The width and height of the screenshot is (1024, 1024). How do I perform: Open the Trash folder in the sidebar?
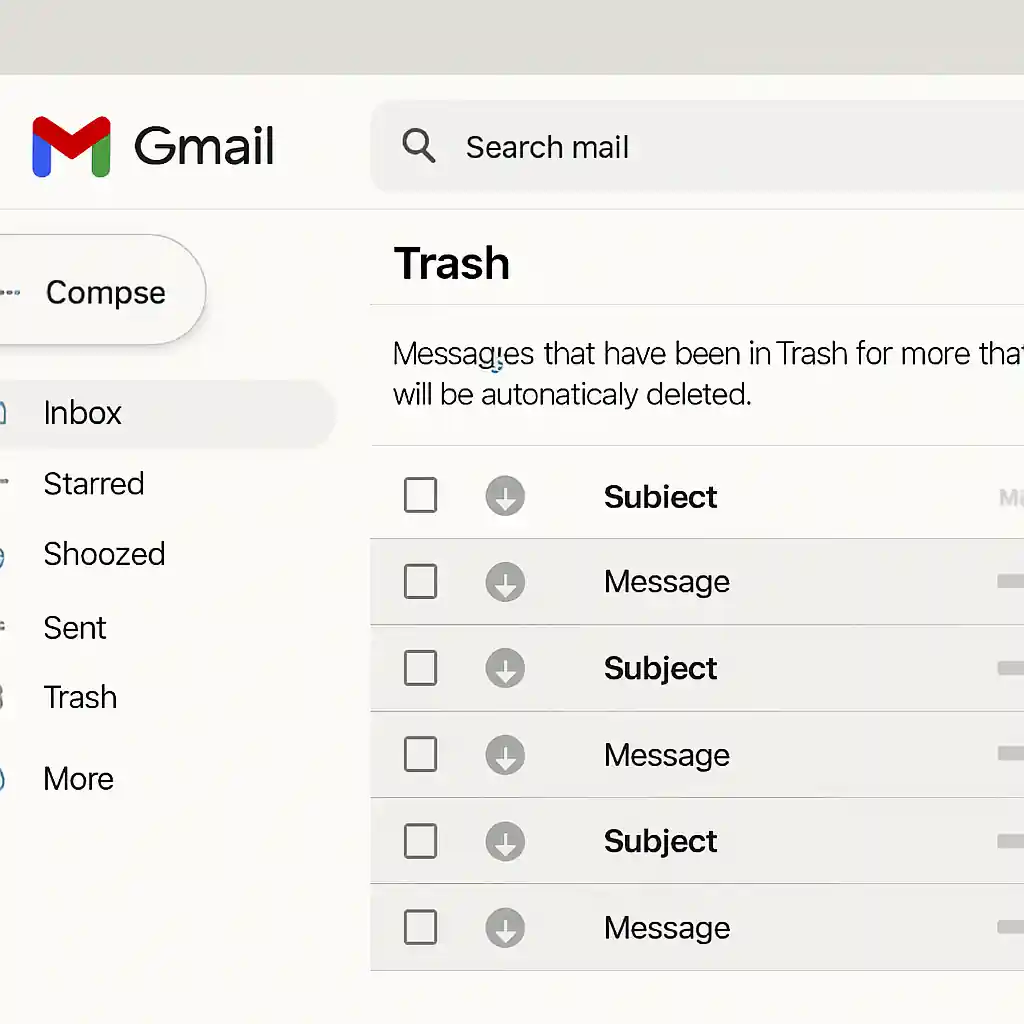(x=80, y=697)
